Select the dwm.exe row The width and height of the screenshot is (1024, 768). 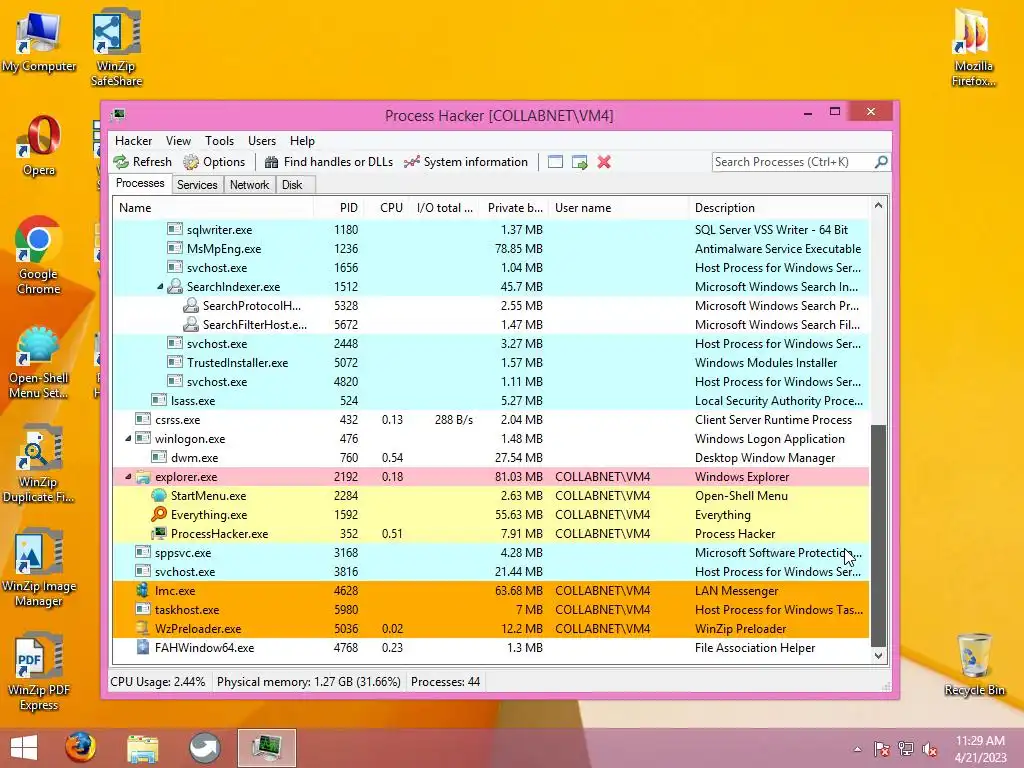[x=490, y=458]
